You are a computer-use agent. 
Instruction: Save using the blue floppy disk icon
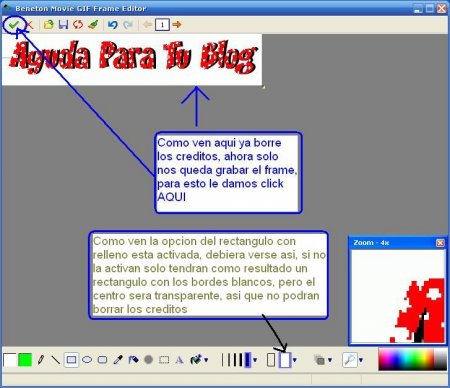[x=63, y=24]
